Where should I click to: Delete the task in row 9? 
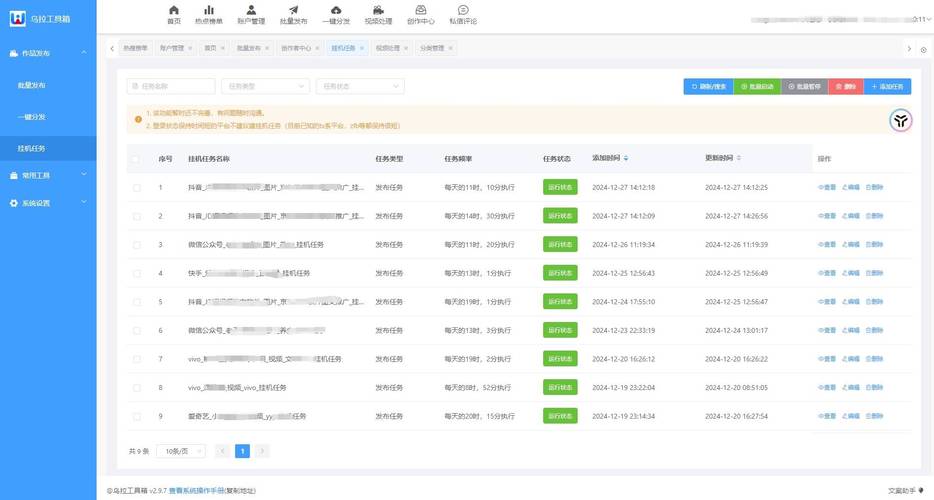pos(874,416)
